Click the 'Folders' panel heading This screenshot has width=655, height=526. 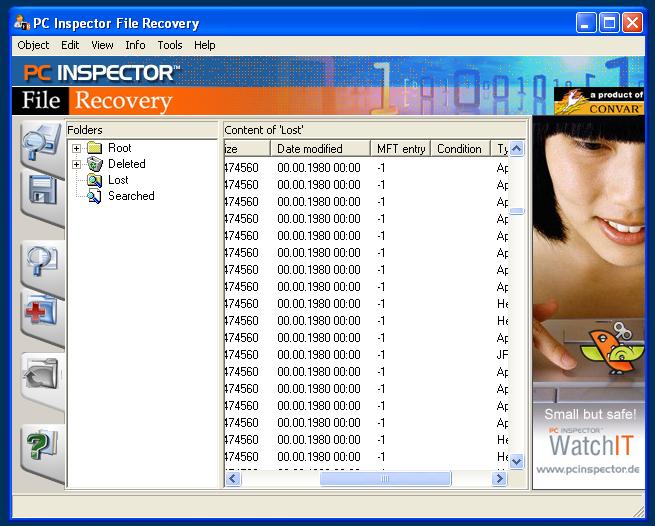[x=85, y=130]
